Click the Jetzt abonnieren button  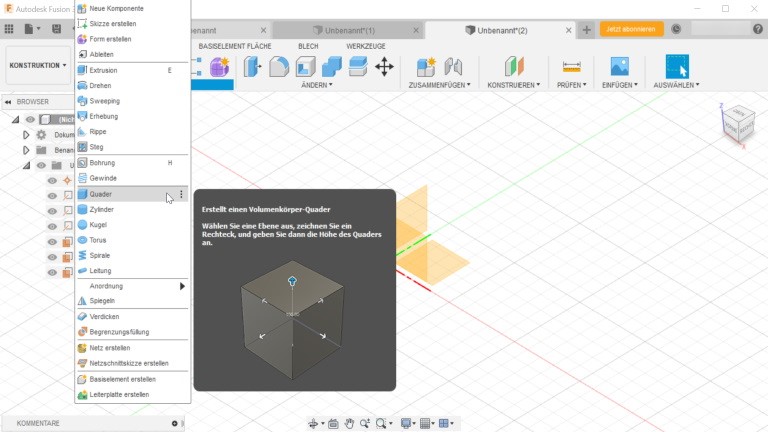click(631, 29)
